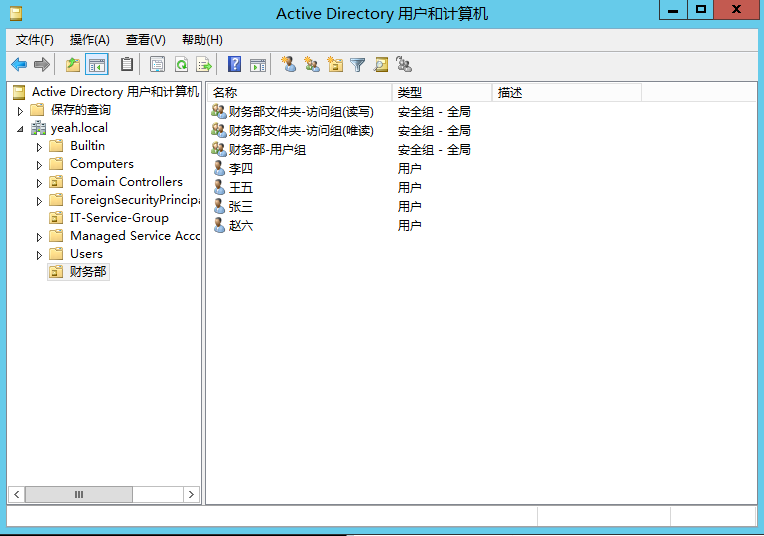Open Properties via the toolbar icon
Image resolution: width=764 pixels, height=536 pixels.
tap(157, 64)
